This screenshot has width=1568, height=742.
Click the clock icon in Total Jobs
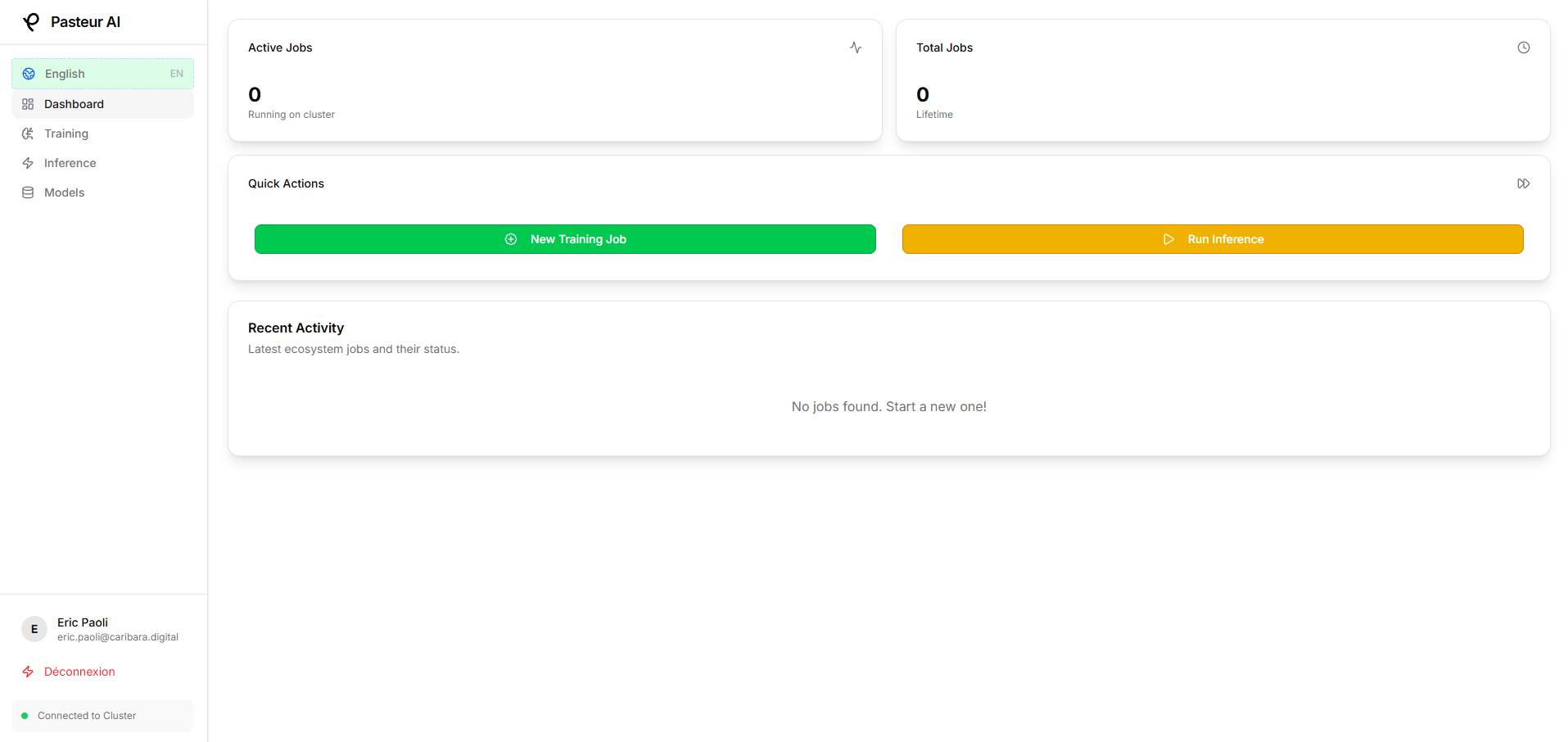tap(1524, 48)
